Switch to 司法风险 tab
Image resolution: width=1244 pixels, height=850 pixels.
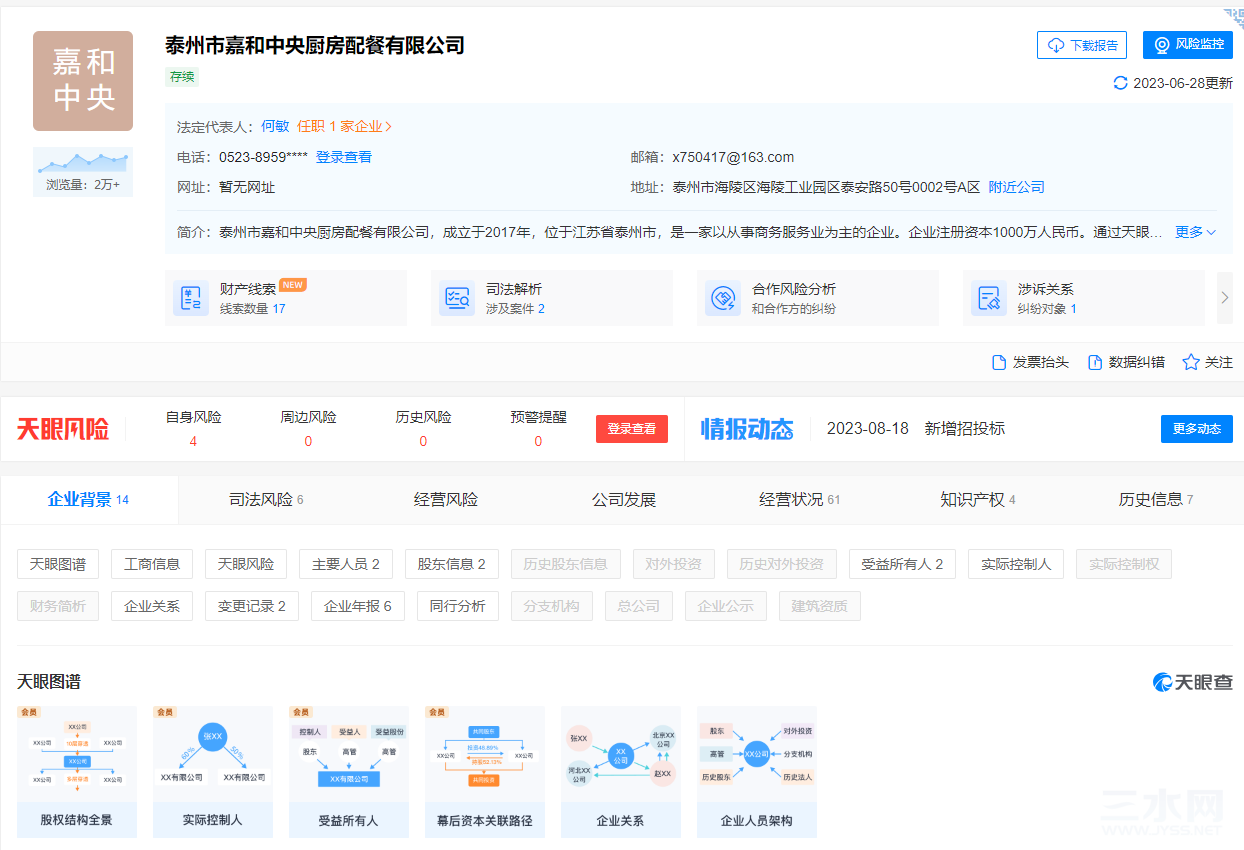coord(266,499)
